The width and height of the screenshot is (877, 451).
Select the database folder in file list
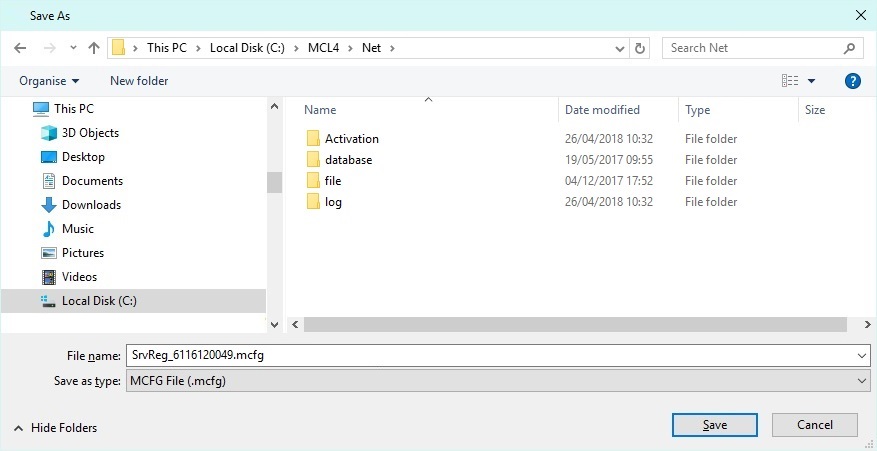(348, 160)
